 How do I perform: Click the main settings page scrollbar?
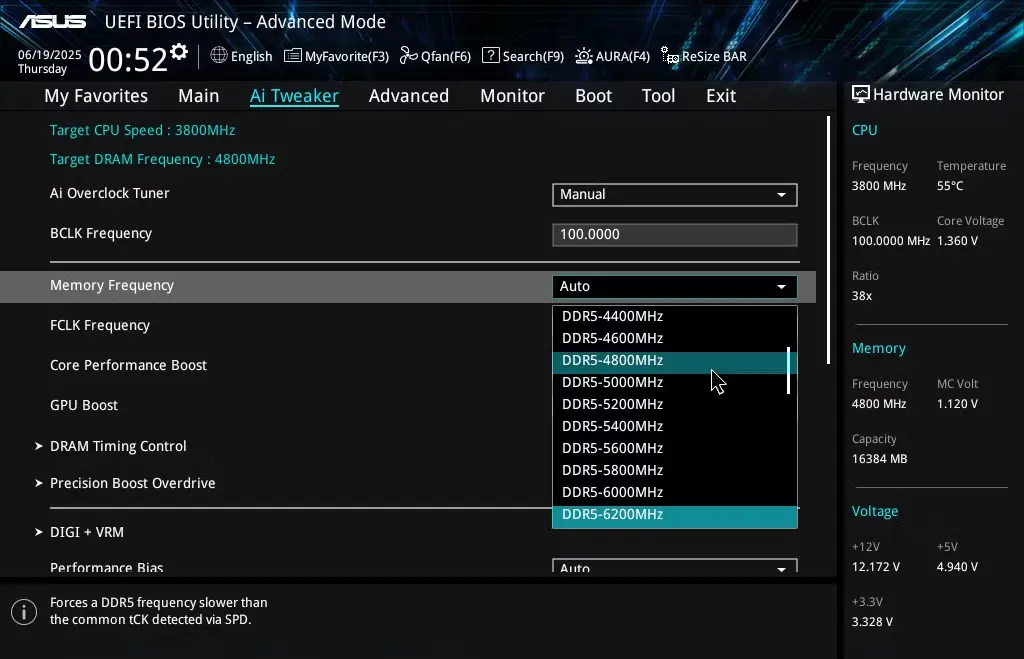click(828, 240)
